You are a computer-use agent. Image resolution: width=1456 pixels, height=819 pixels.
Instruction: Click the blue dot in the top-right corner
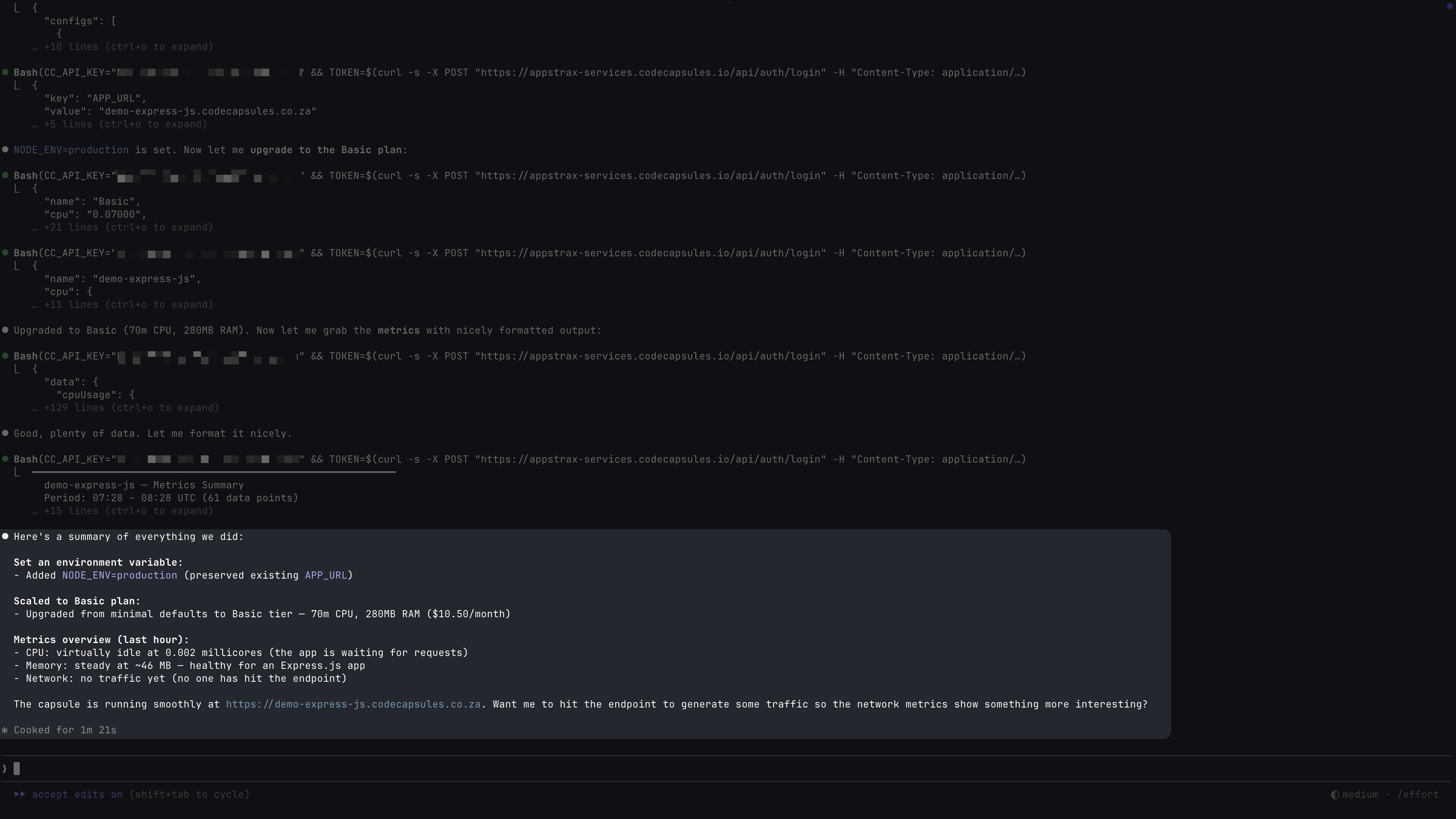tap(1449, 6)
